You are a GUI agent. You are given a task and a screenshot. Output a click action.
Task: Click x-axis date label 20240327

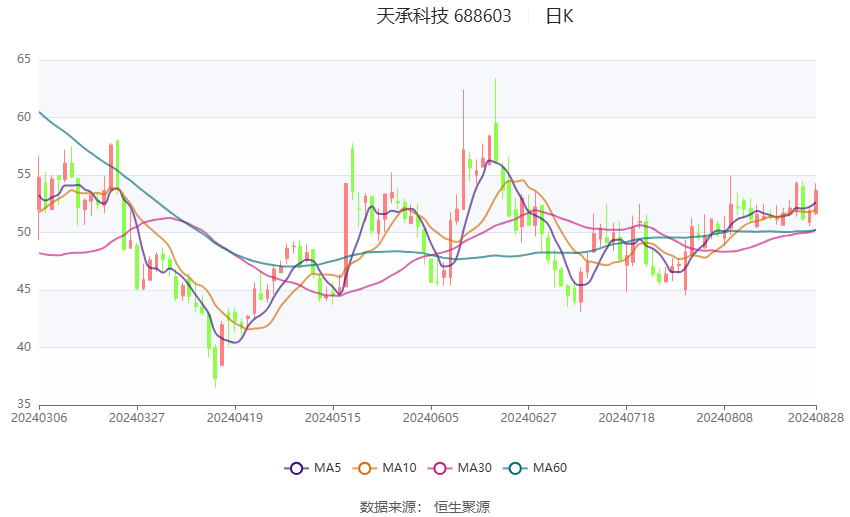(137, 418)
